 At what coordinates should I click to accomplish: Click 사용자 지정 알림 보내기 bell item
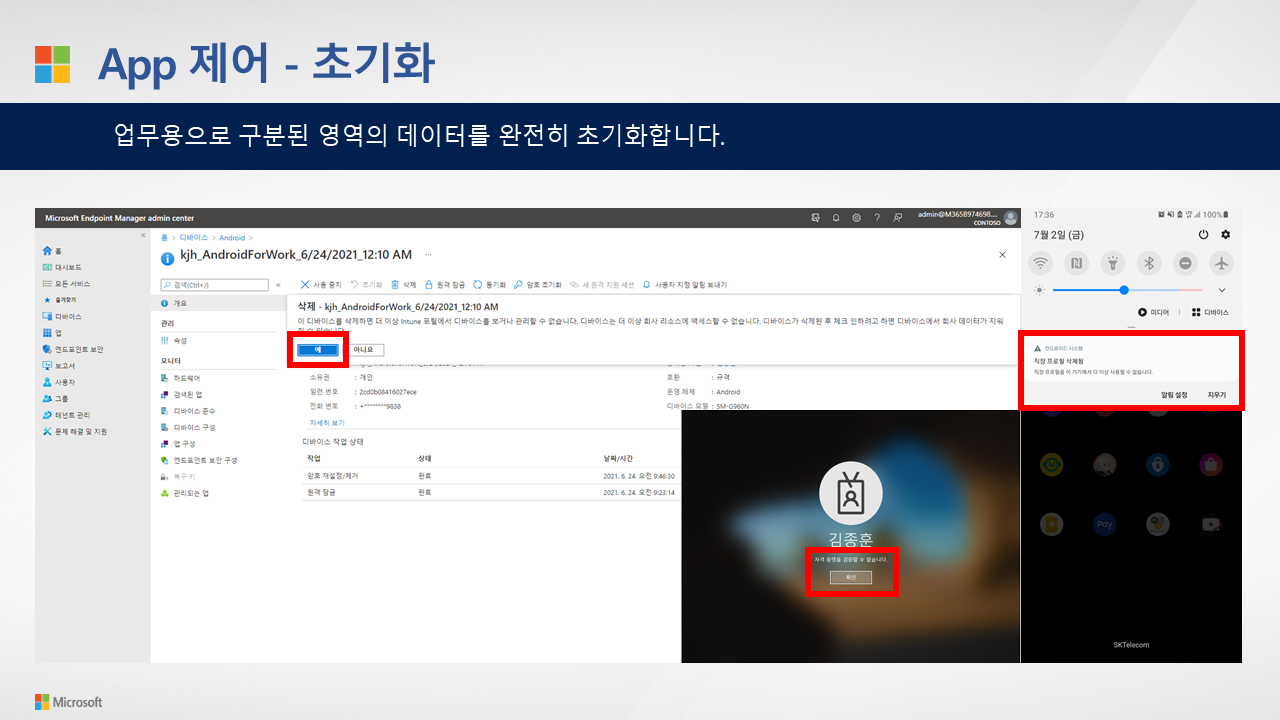click(685, 285)
